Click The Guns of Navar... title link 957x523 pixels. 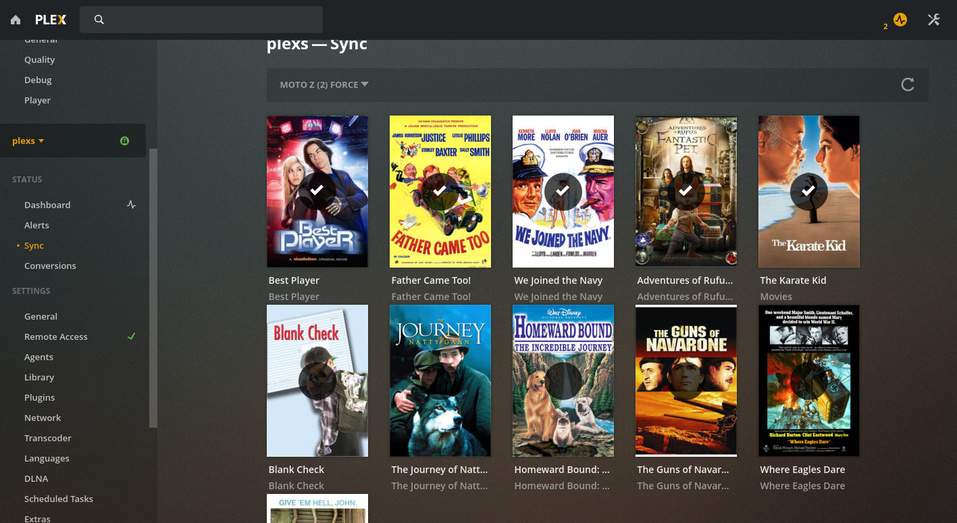click(683, 470)
